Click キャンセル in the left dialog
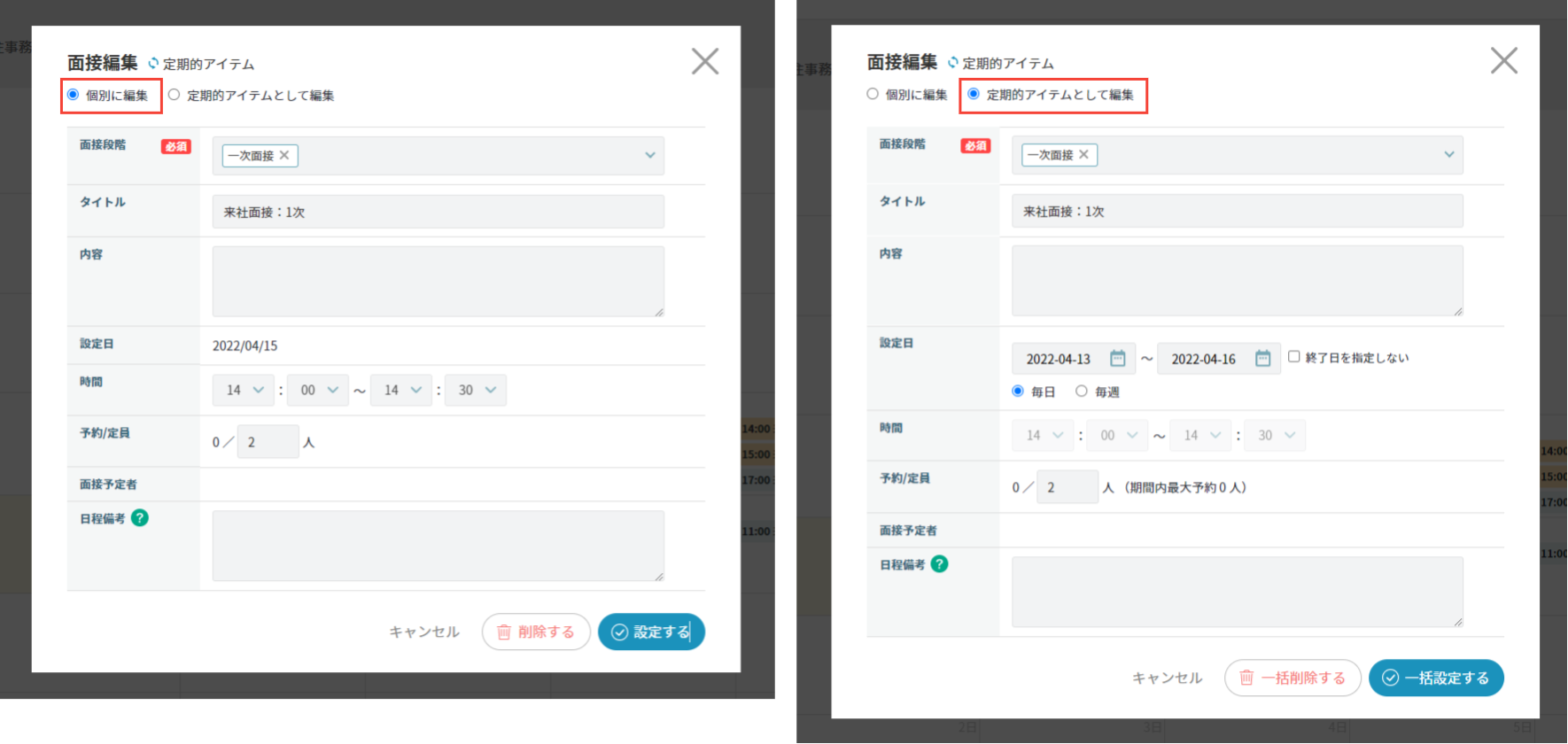This screenshot has width=1568, height=744. (424, 632)
